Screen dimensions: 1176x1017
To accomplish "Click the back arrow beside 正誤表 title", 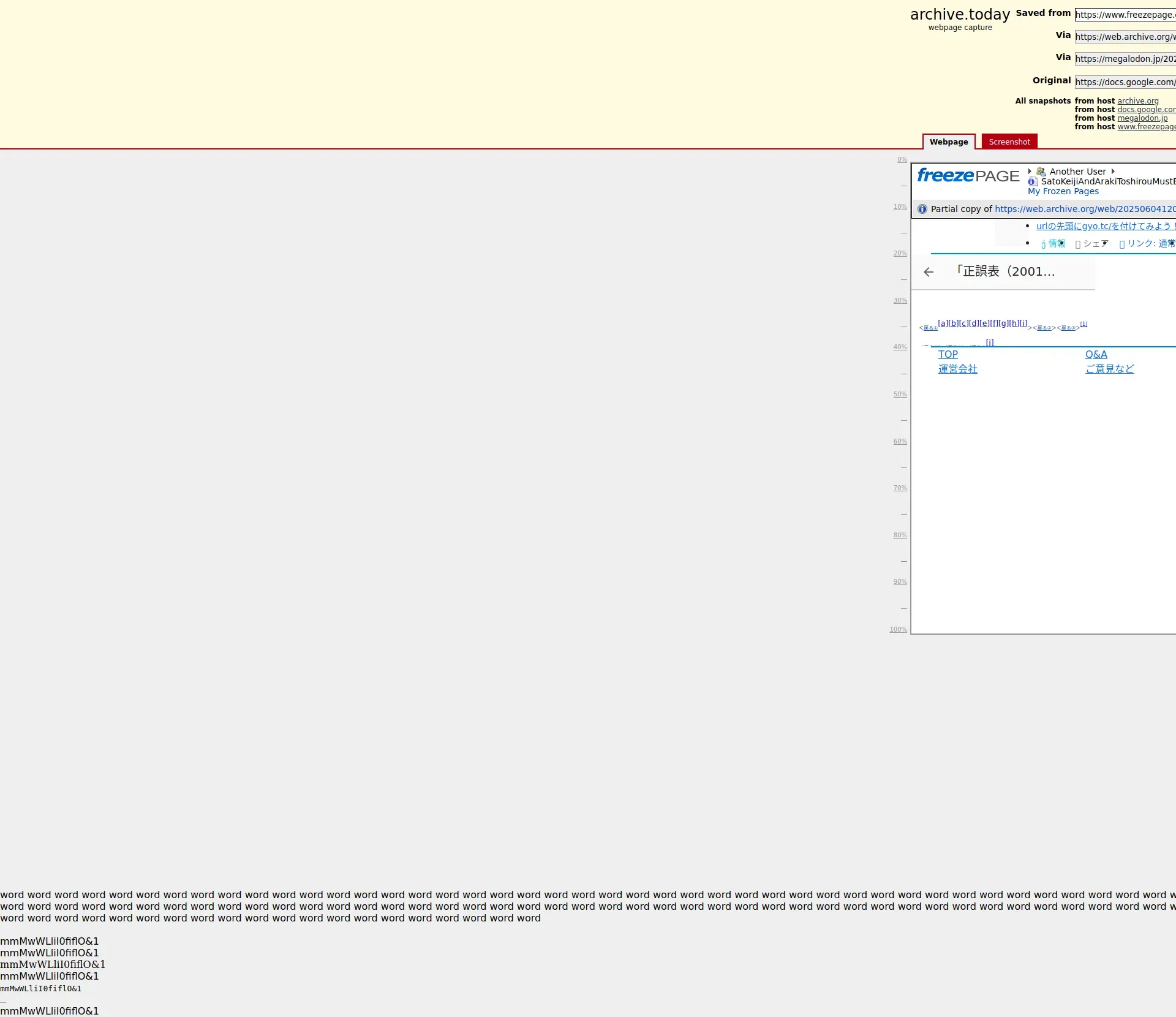I will click(x=929, y=272).
